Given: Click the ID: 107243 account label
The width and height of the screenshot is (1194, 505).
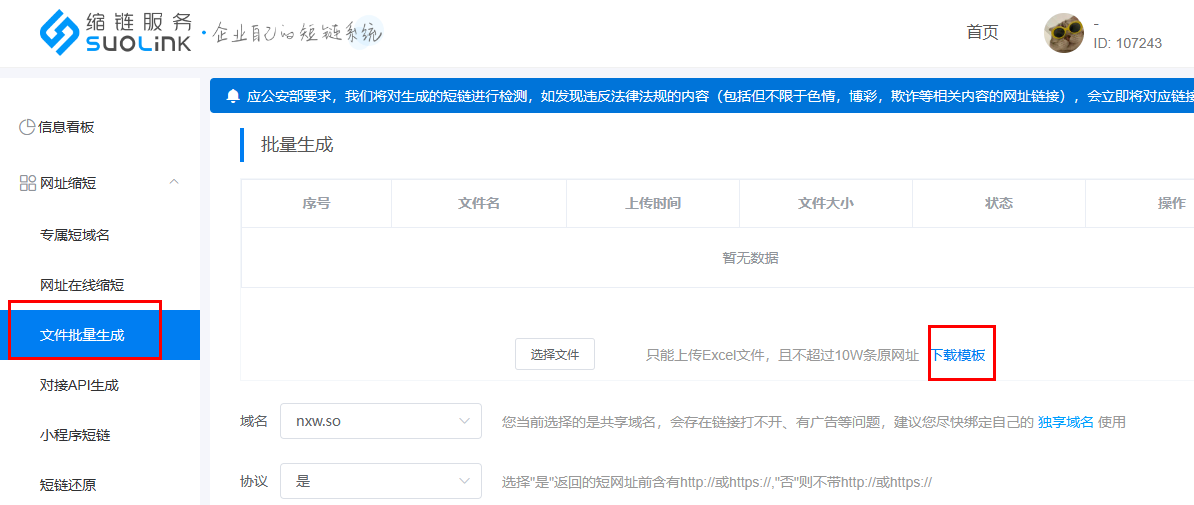Looking at the screenshot, I should 1127,43.
